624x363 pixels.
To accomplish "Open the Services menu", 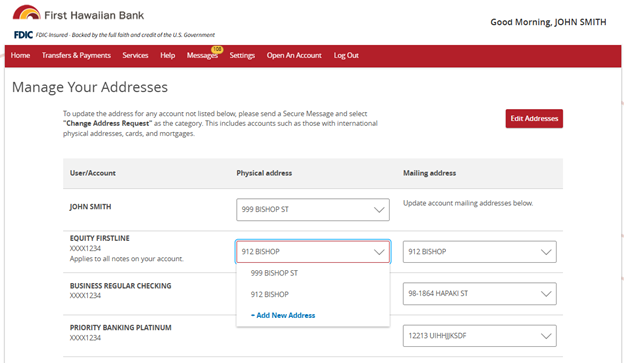I will pyautogui.click(x=135, y=55).
